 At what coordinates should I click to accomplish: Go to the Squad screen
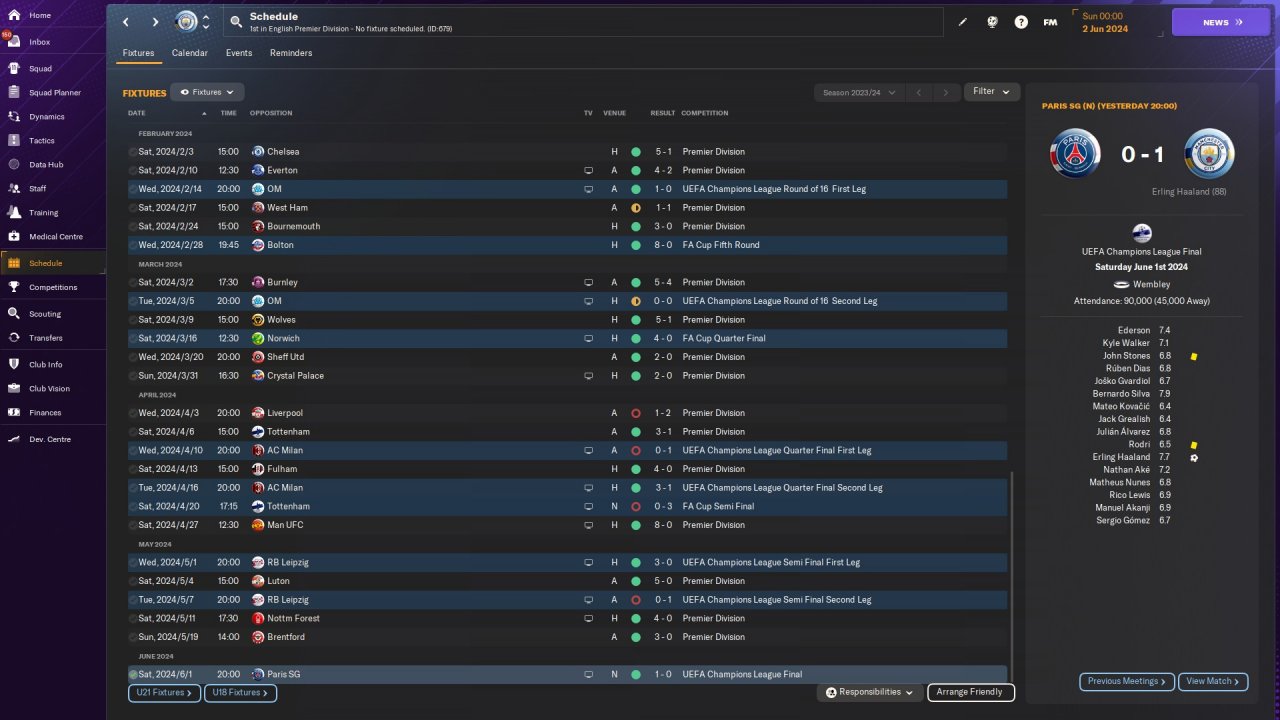[x=53, y=69]
